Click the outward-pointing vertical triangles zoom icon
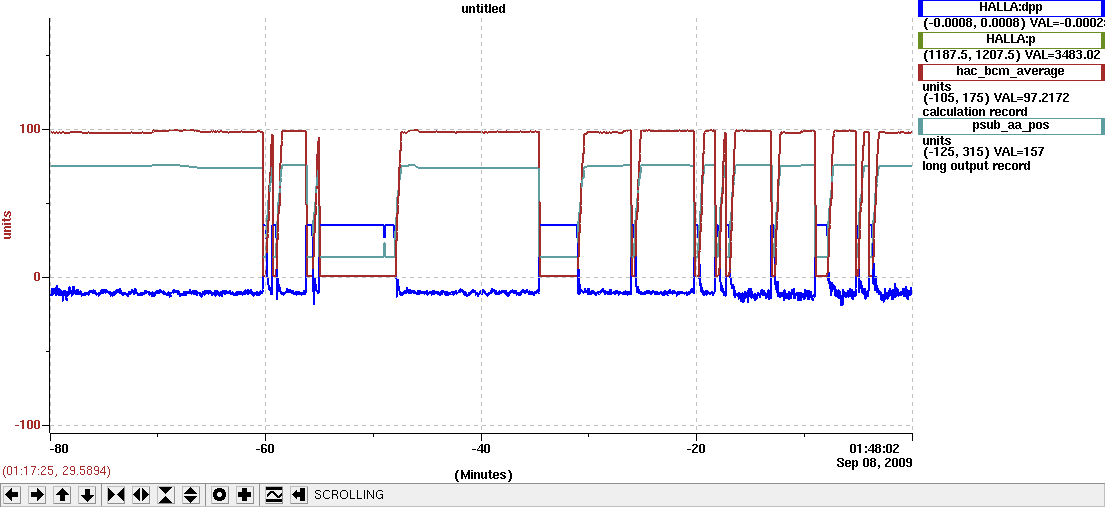The width and height of the screenshot is (1105, 507). (191, 495)
